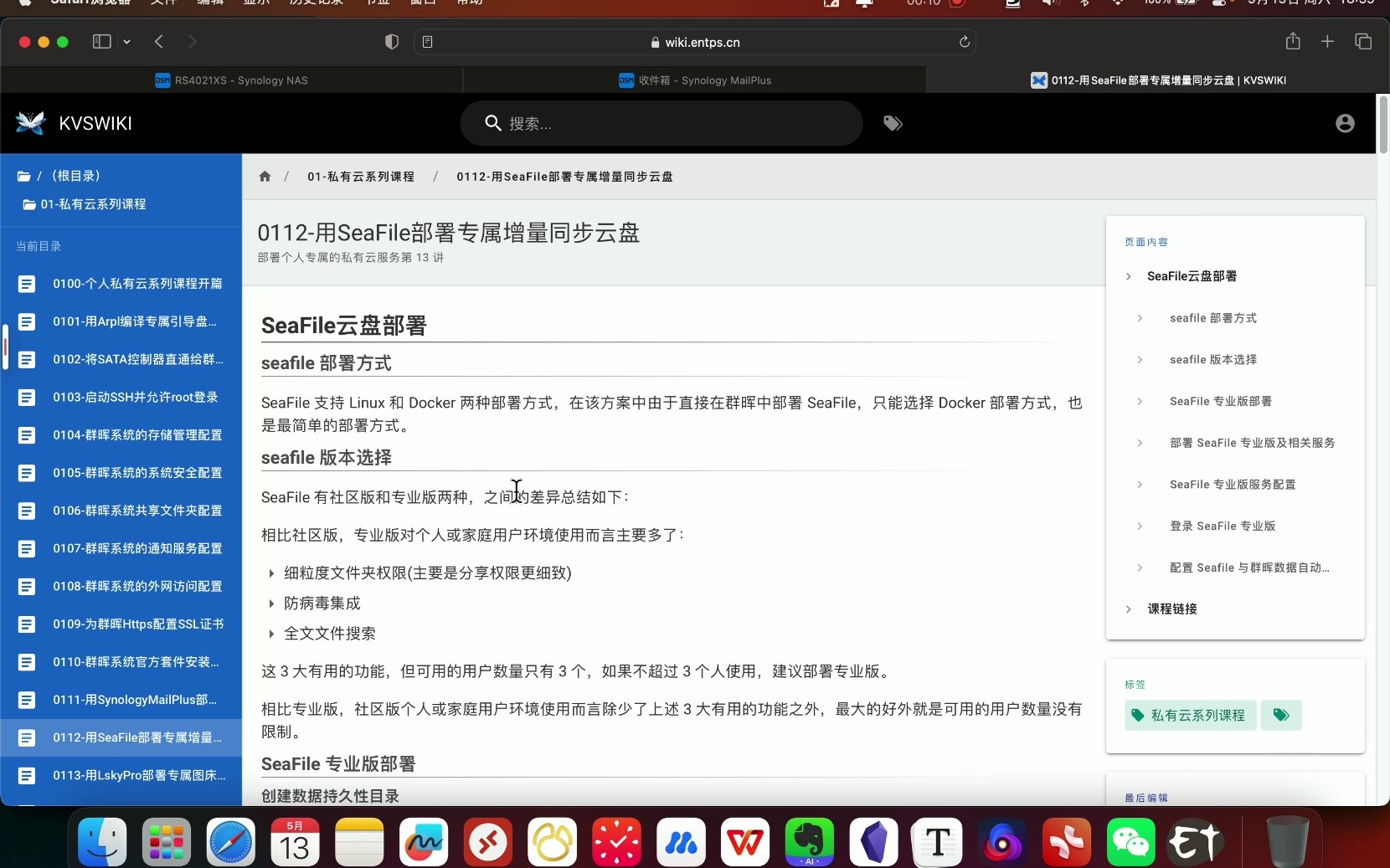This screenshot has height=868, width=1390.
Task: Open 0102-将SATA控制器直通给群晖 page
Action: tap(121, 360)
